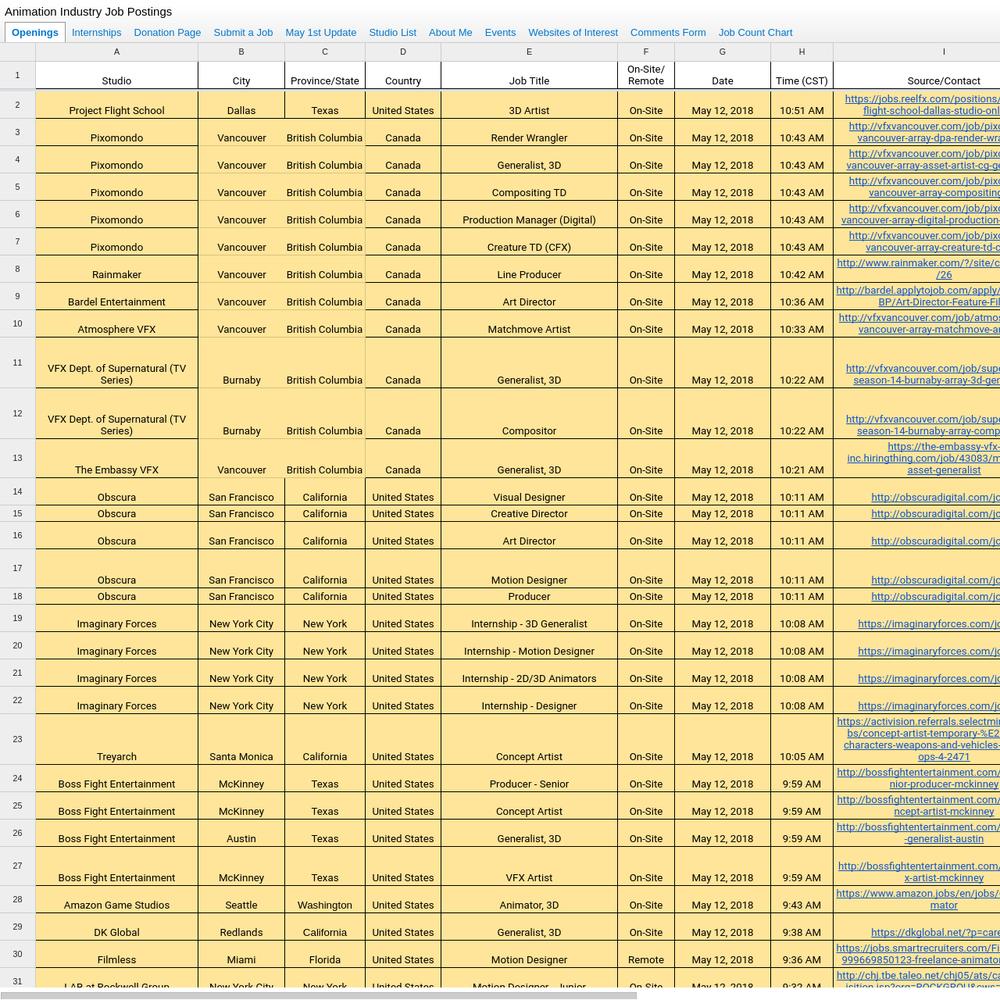Image resolution: width=1000 pixels, height=1000 pixels.
Task: Click the Job Title header cell
Action: pyautogui.click(x=529, y=75)
